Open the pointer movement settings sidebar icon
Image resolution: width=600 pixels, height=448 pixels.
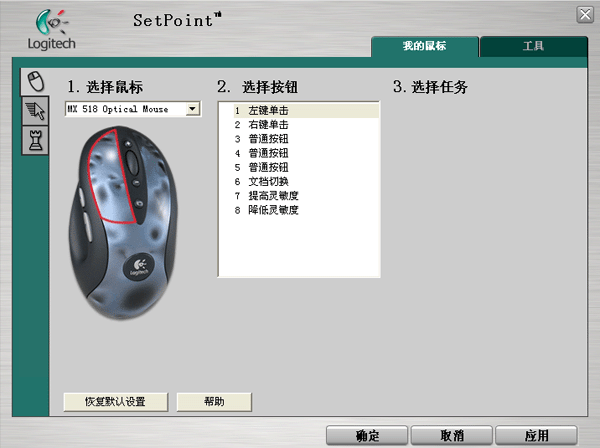click(x=35, y=111)
